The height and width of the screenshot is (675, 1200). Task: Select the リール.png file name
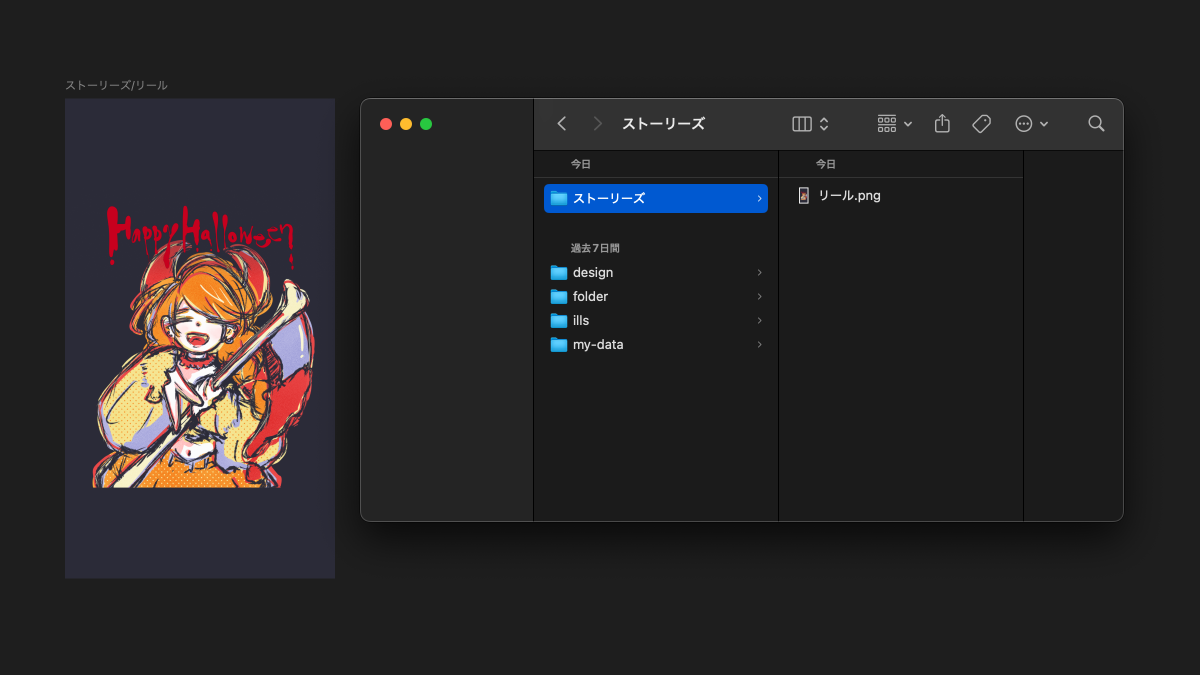click(849, 196)
